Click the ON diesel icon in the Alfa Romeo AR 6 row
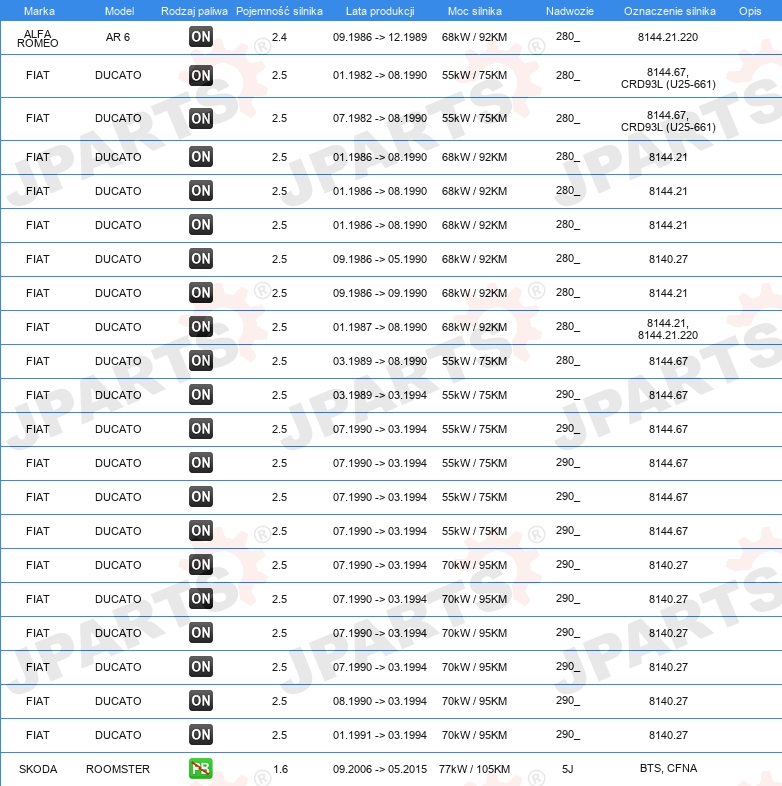Screen dimensions: 782x786 (201, 37)
